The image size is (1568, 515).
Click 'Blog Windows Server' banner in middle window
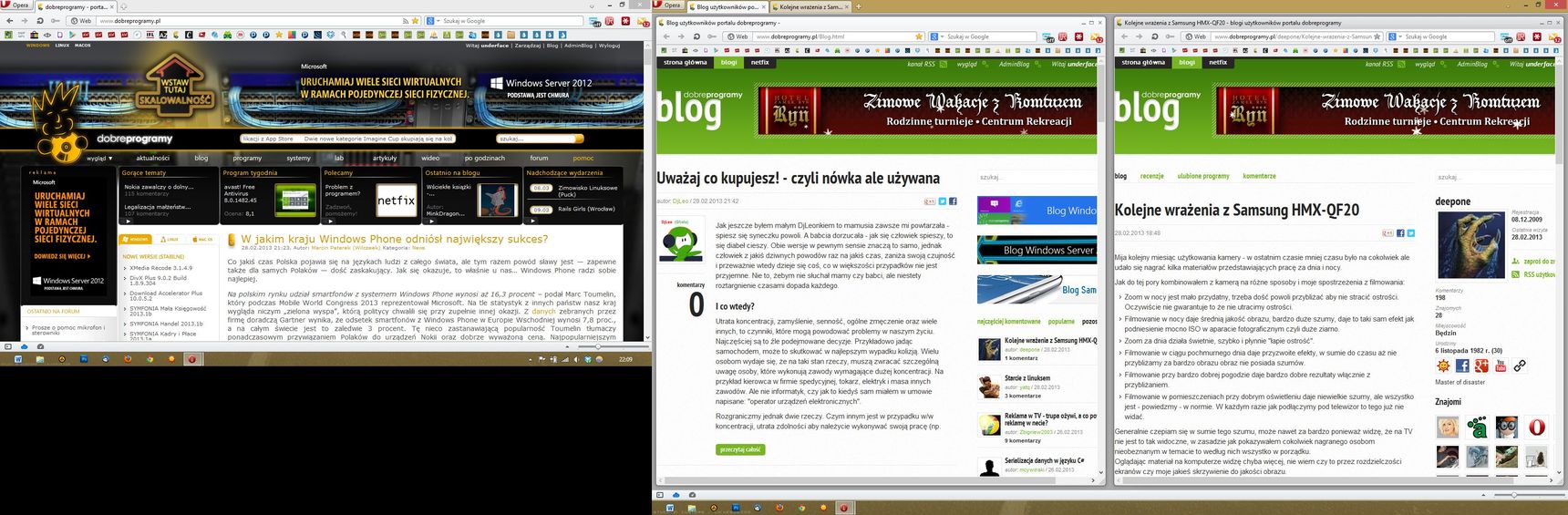[1037, 250]
